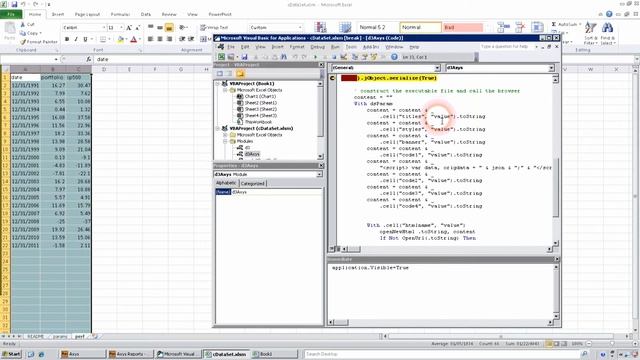Click the Align Text Left icon
The image size is (640, 360).
coord(151,39)
